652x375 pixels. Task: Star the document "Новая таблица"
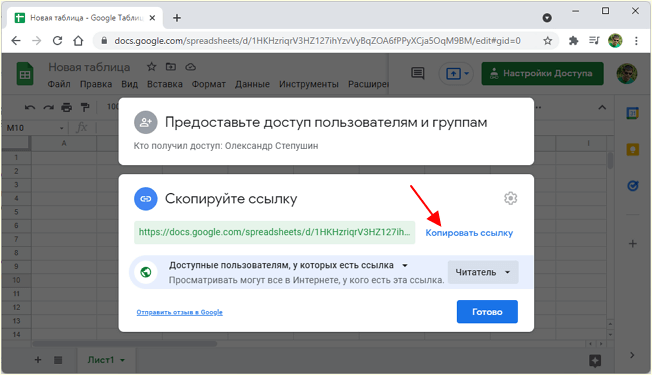(x=151, y=67)
